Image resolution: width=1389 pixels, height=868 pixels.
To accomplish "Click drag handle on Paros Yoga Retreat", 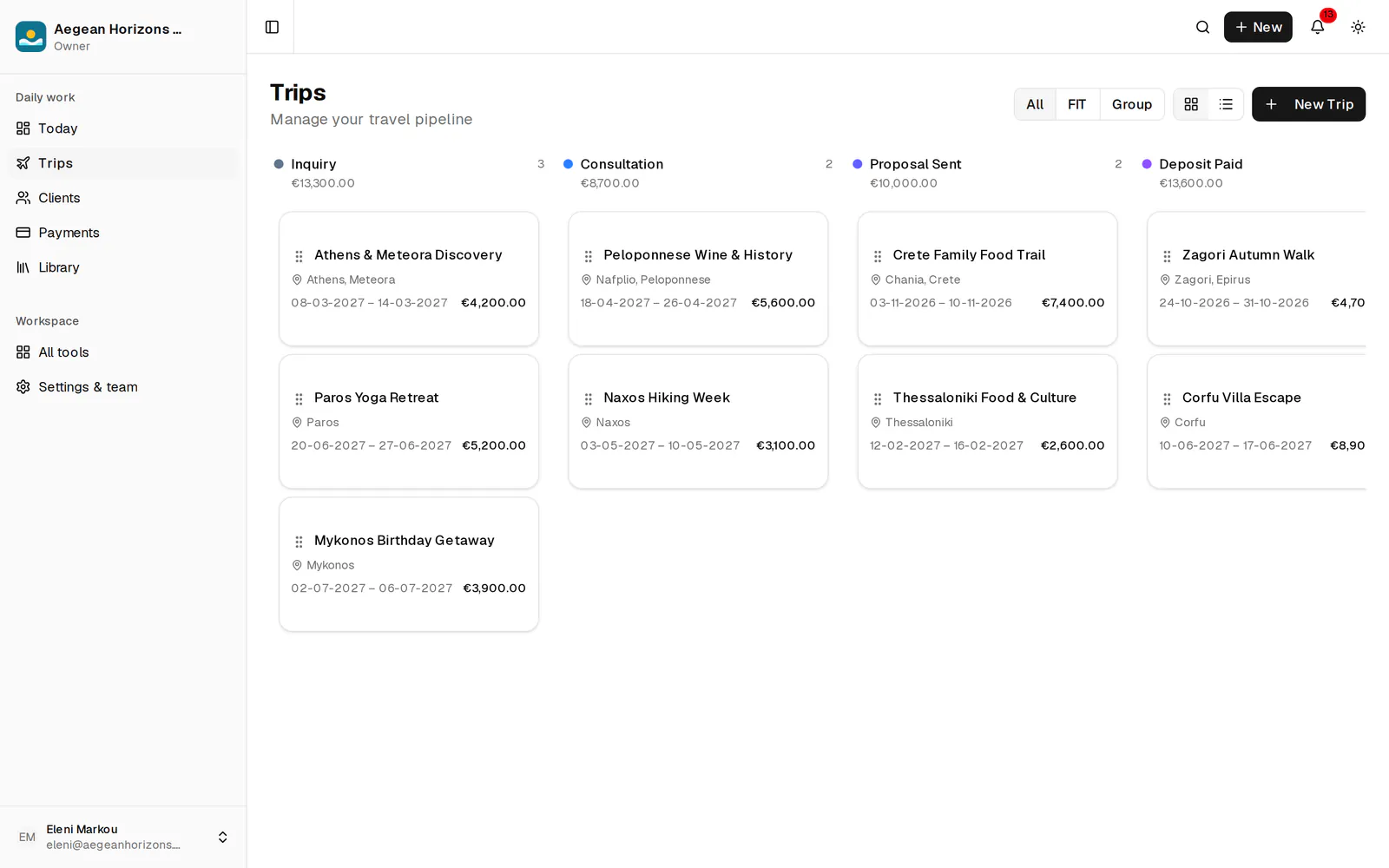I will [299, 398].
